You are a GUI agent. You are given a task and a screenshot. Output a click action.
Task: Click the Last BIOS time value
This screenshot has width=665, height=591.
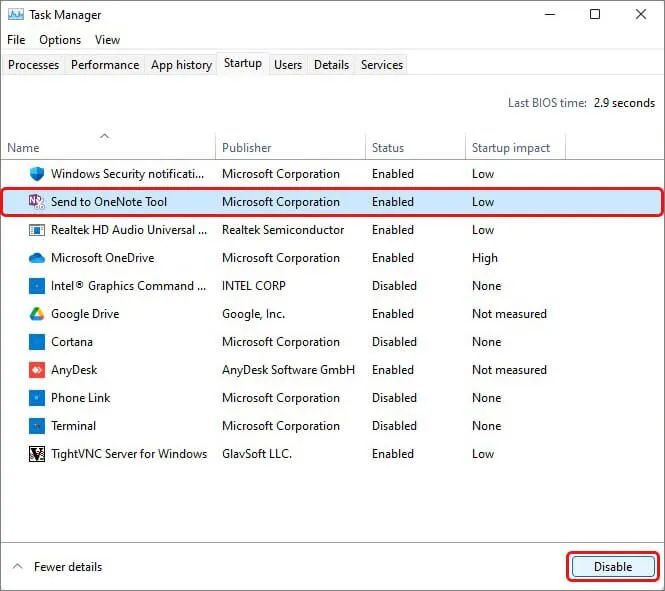624,103
